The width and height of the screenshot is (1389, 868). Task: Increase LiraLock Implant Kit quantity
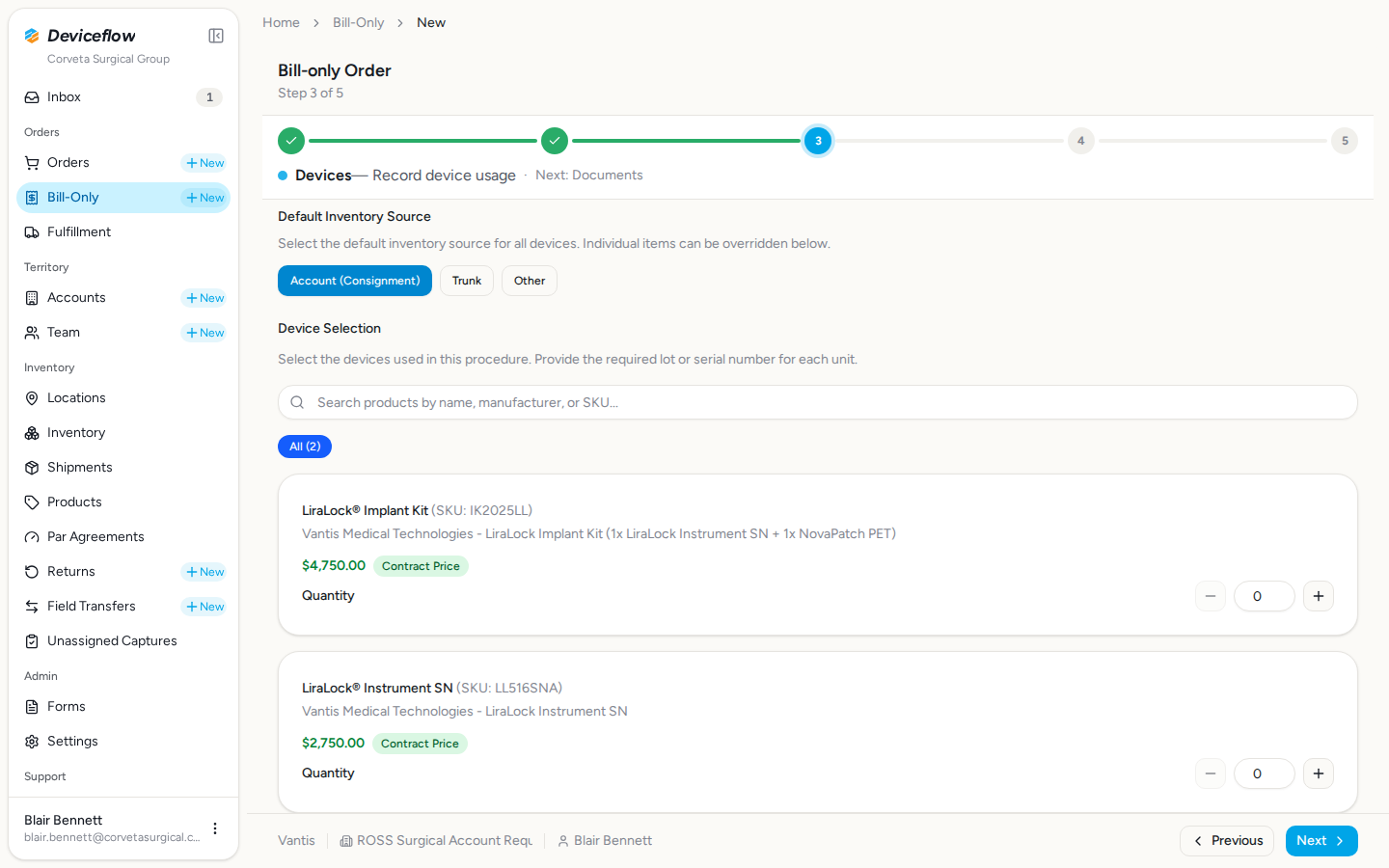tap(1319, 596)
